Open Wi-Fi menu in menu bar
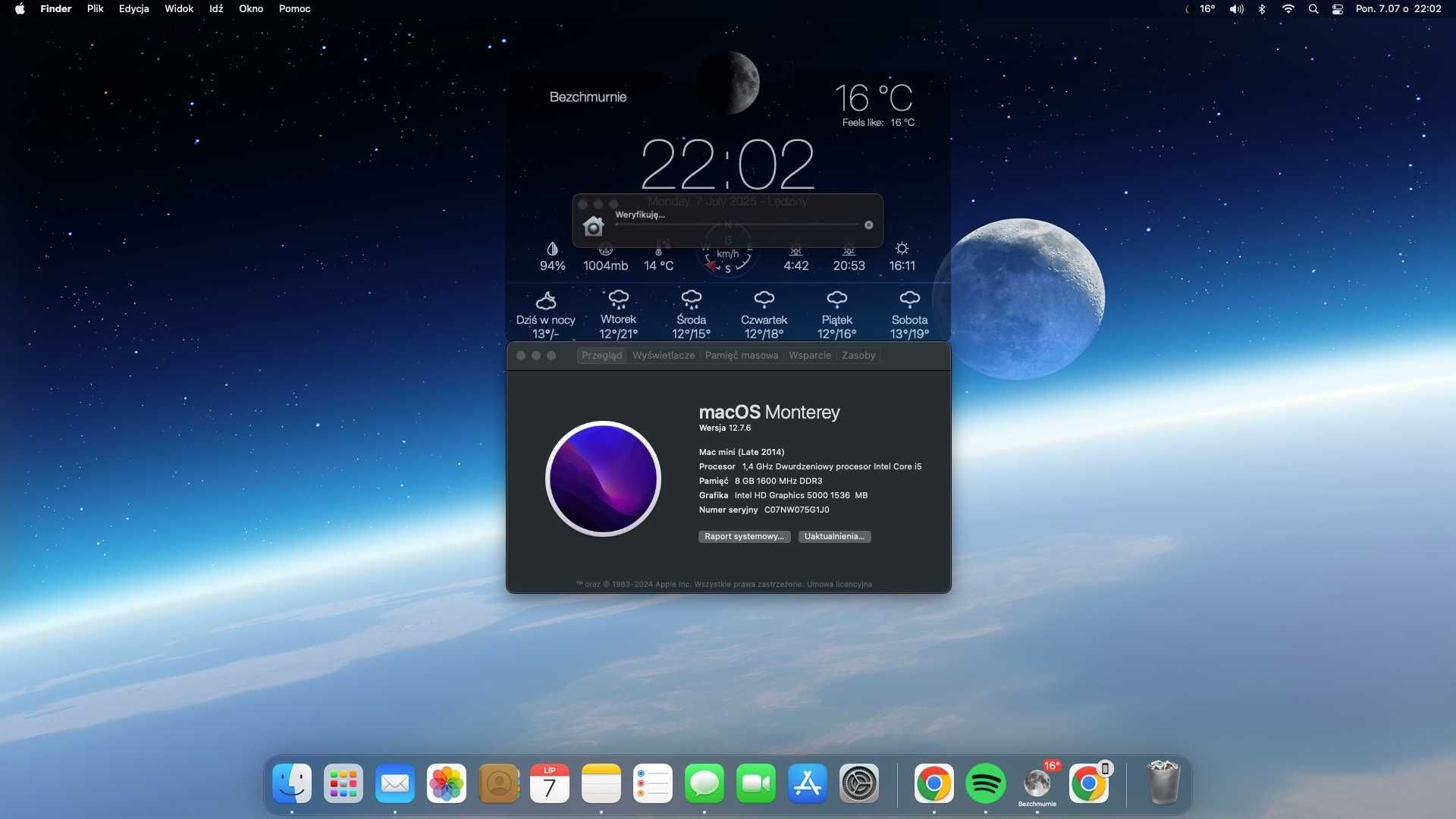 coord(1288,9)
